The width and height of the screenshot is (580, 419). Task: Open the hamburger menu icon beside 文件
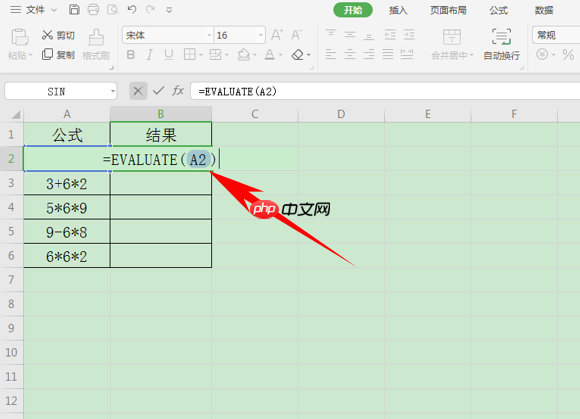(16, 10)
